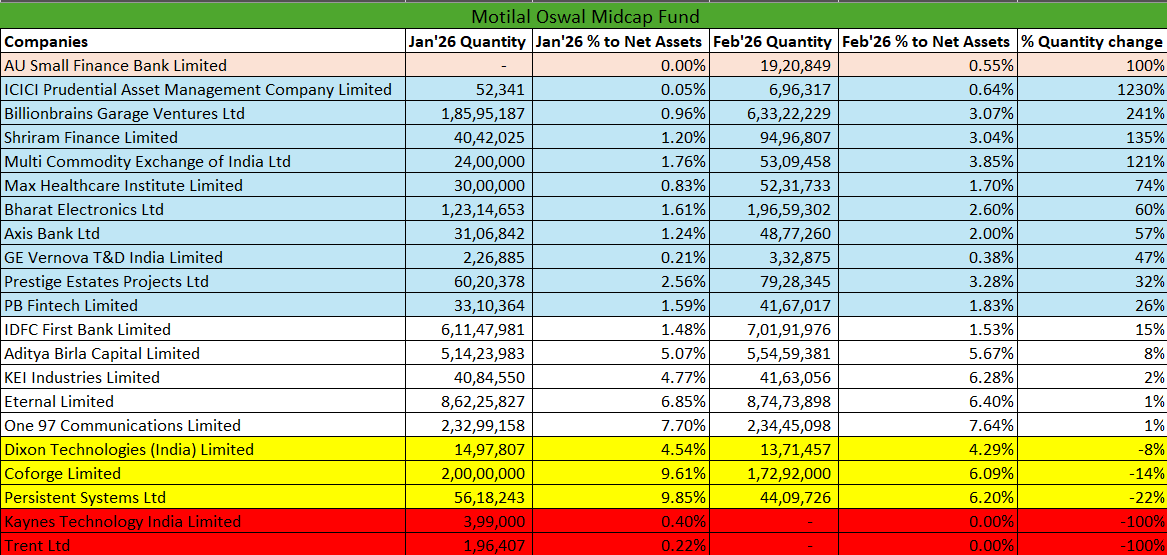Select the 30,00,000 Jan'26 quantity cell
Screen dimensions: 1167x555
[468, 185]
